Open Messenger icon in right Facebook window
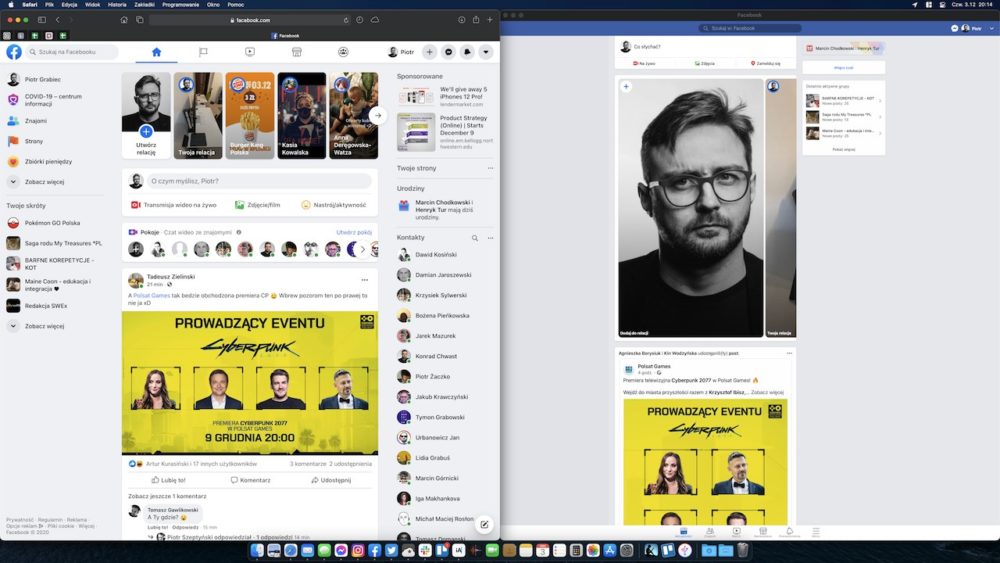 [954, 28]
